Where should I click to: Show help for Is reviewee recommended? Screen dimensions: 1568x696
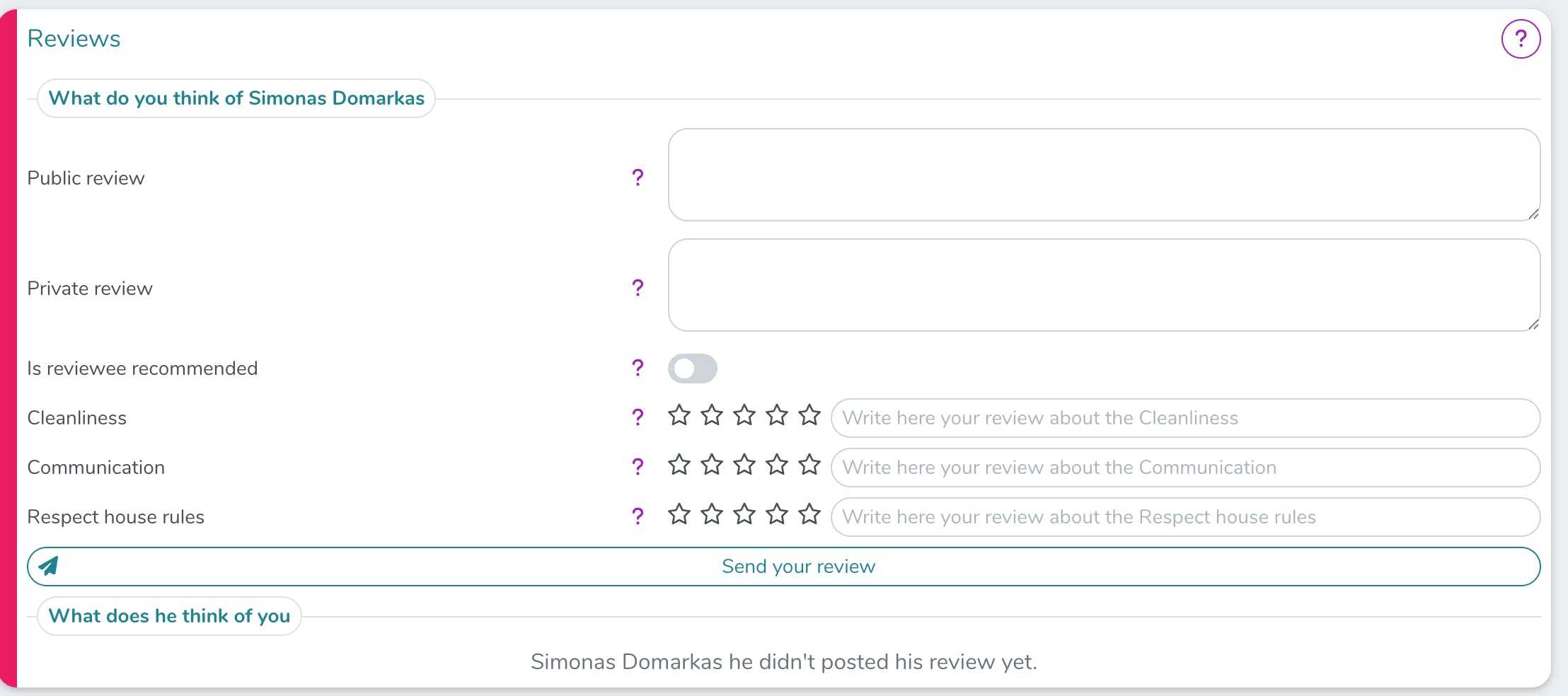(638, 368)
